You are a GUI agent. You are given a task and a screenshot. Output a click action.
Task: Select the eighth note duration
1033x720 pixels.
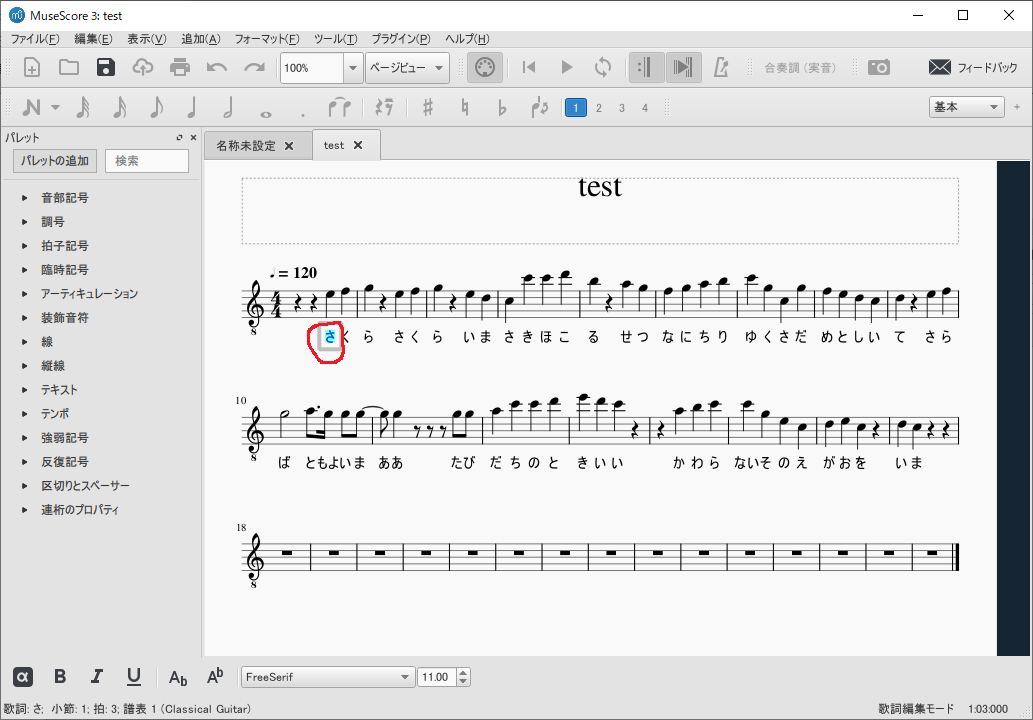pos(156,107)
